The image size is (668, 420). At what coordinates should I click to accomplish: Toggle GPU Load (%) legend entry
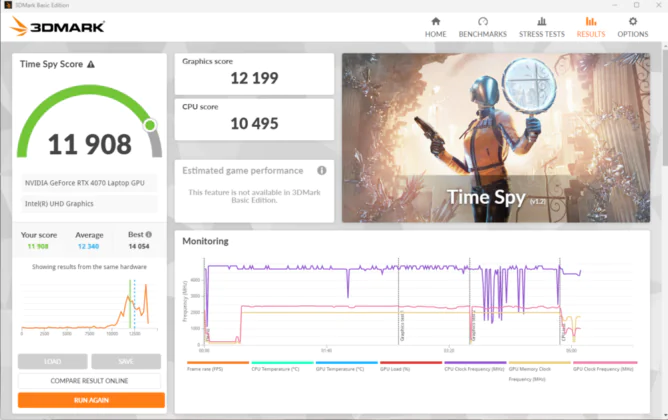(x=411, y=366)
